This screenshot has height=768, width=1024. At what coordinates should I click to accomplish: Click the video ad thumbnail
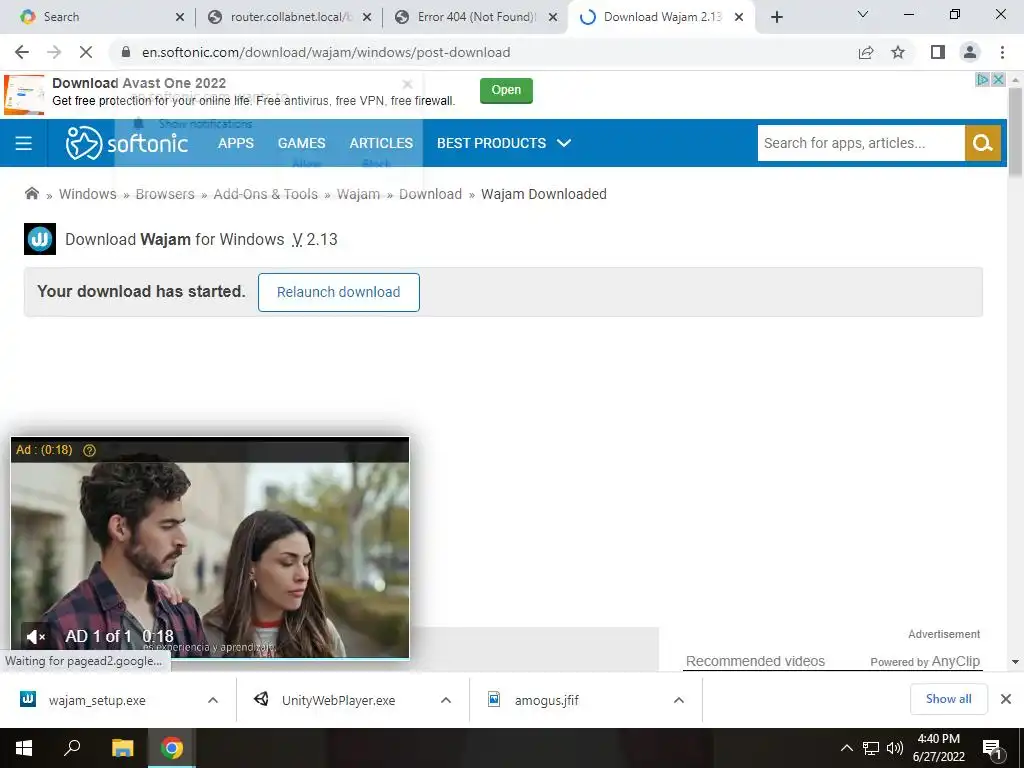click(210, 547)
